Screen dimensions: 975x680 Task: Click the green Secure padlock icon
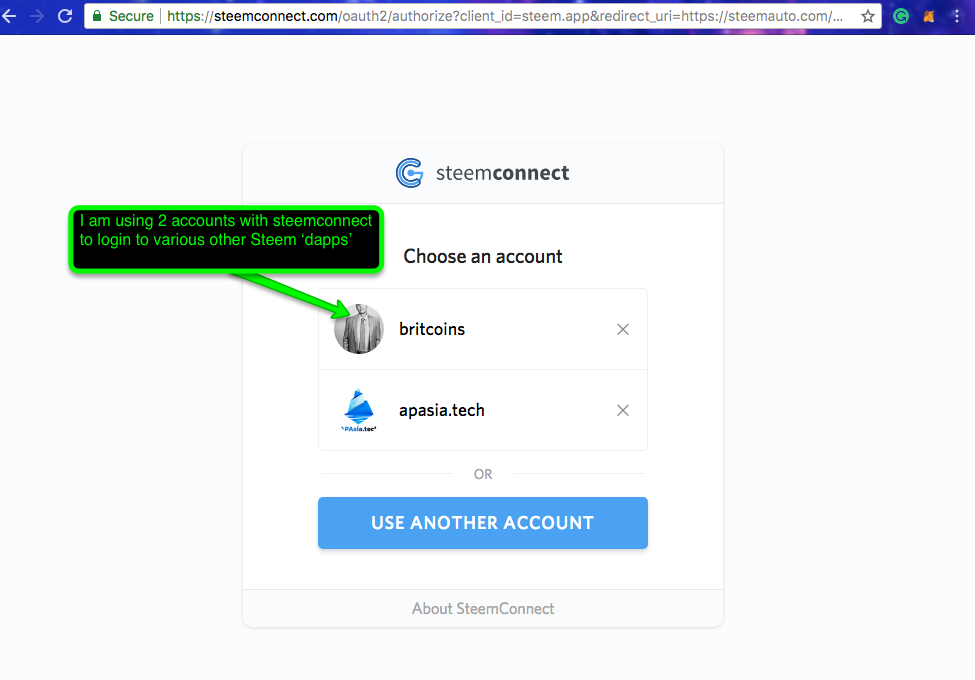tap(96, 16)
